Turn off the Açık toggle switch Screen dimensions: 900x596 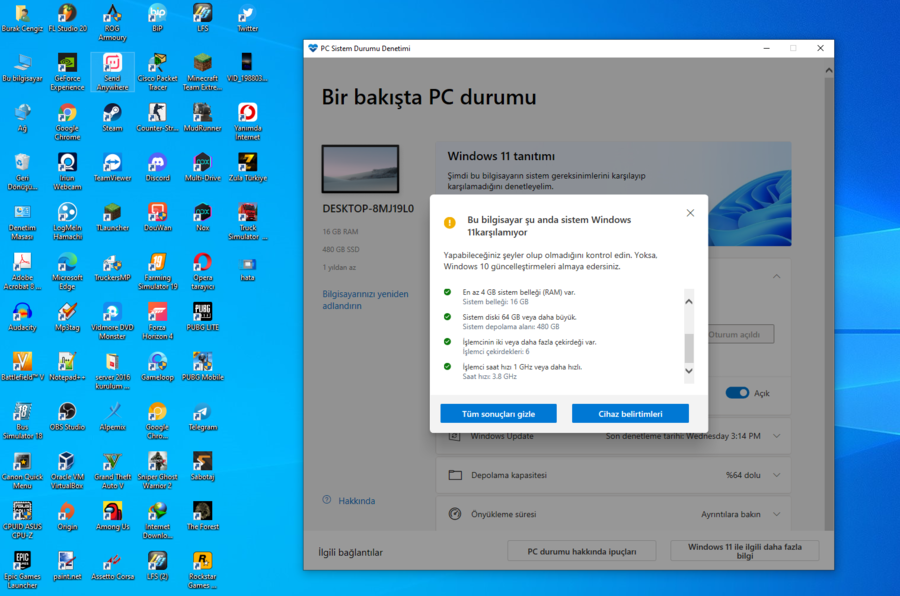737,393
